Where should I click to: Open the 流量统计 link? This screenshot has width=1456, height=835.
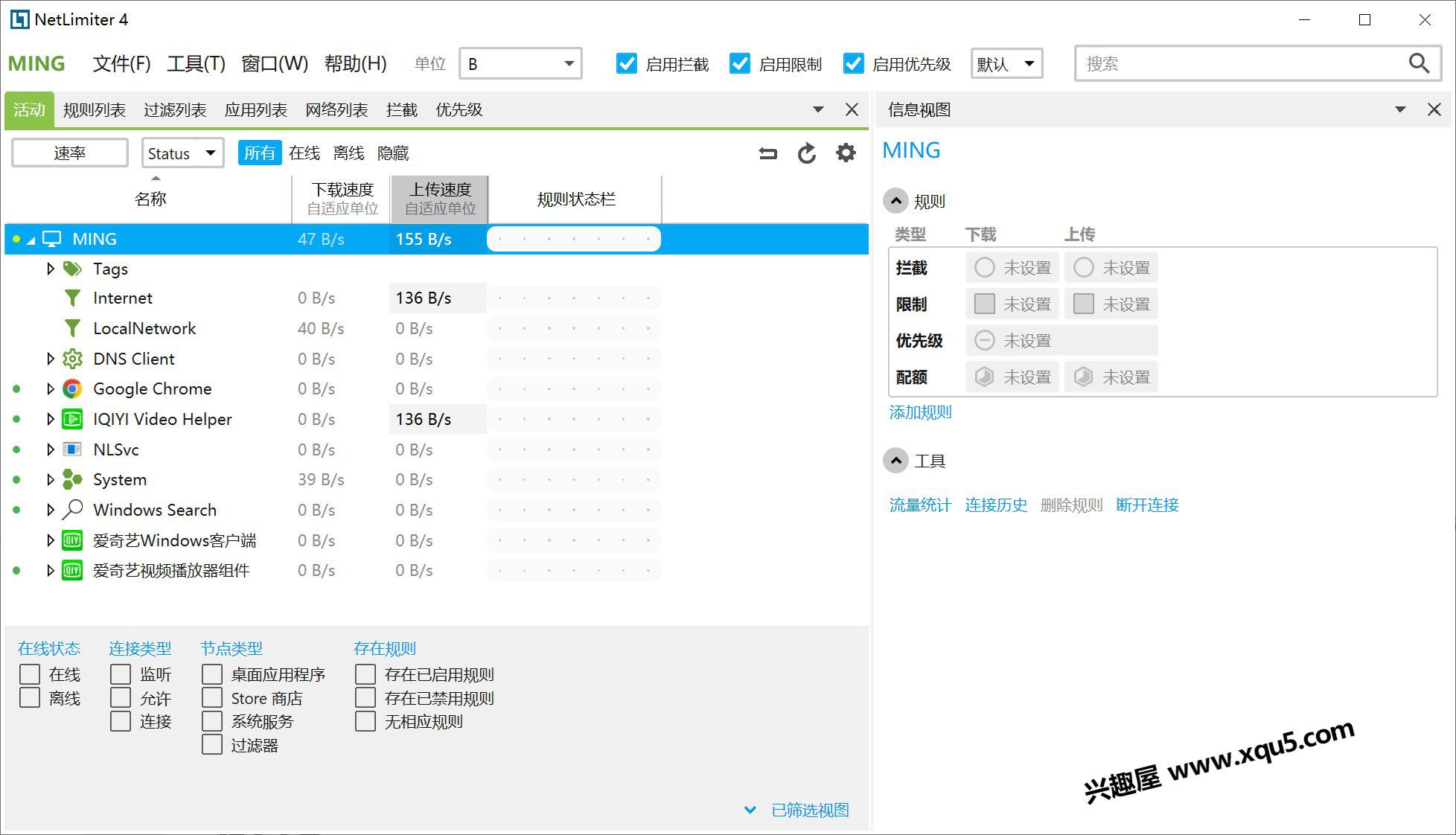(920, 505)
